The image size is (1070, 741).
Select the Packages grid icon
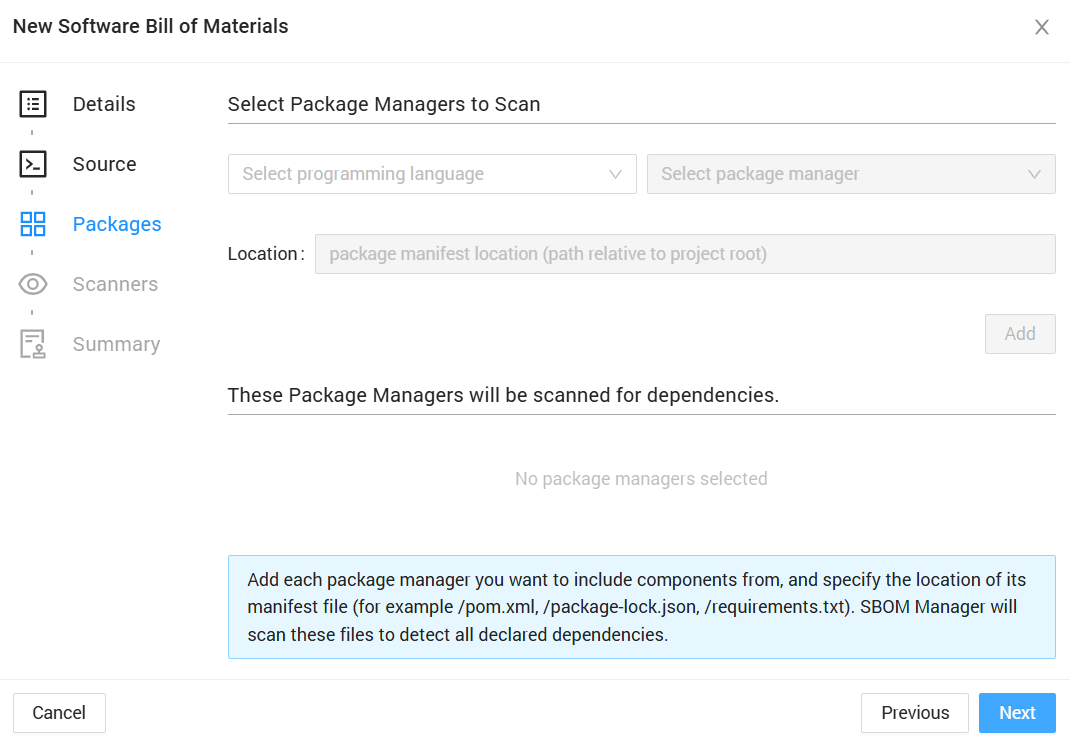tap(31, 223)
